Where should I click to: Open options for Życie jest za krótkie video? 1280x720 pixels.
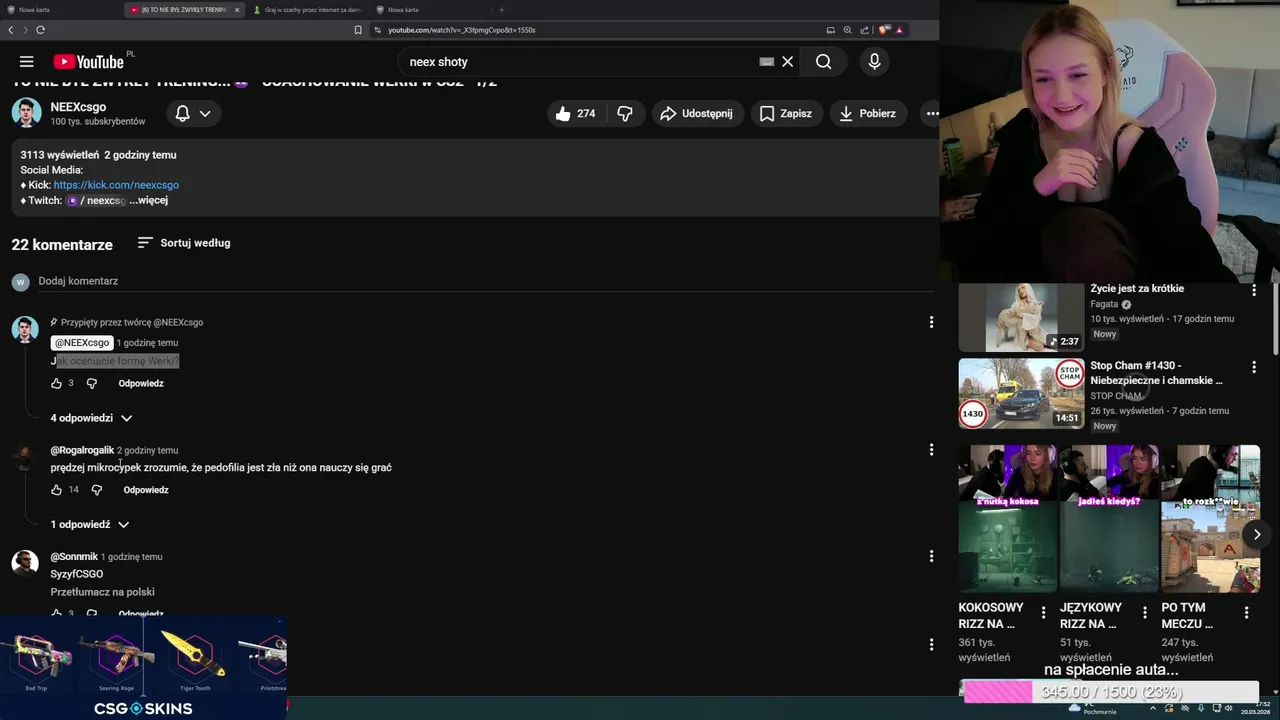click(x=1254, y=290)
